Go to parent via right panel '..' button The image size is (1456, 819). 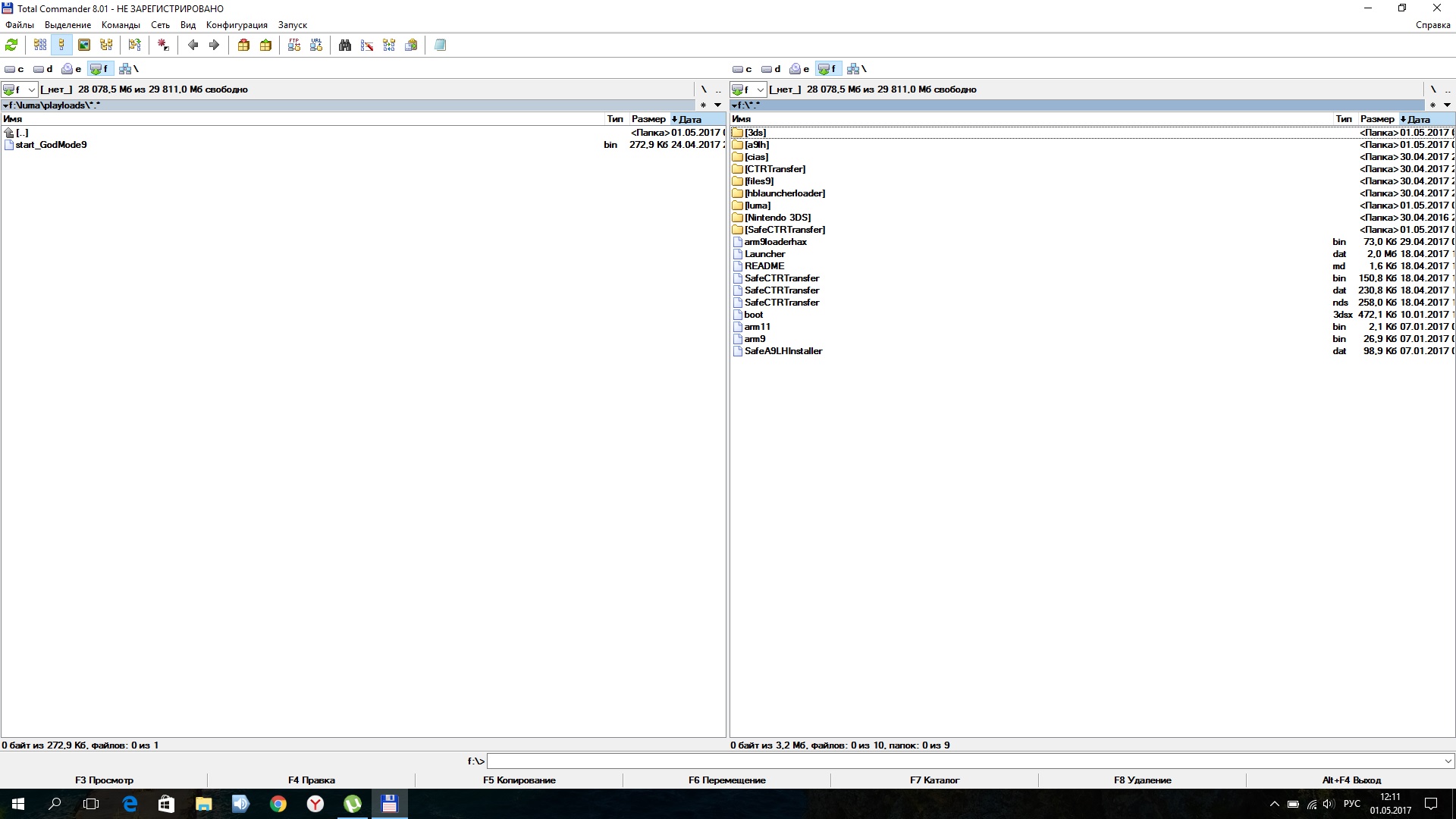pyautogui.click(x=1448, y=89)
